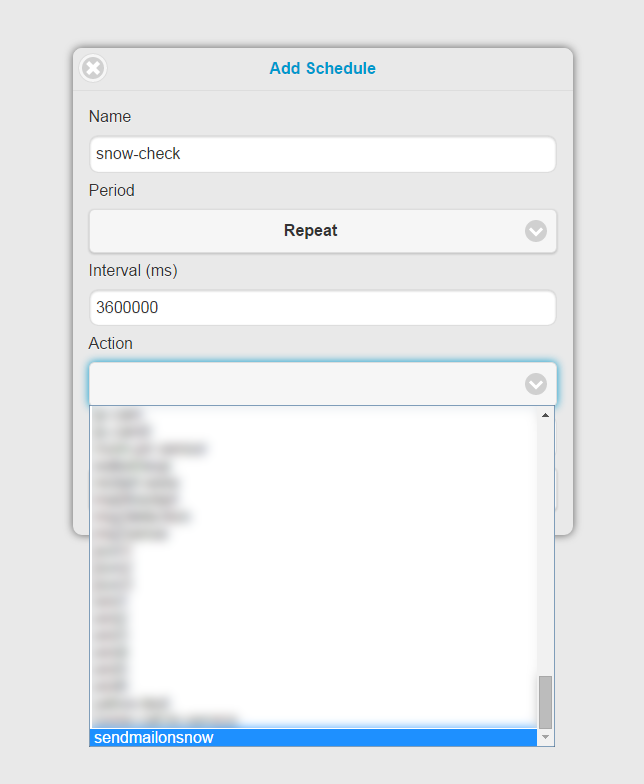644x784 pixels.
Task: Click the chevron icon in Action dropdown
Action: pyautogui.click(x=536, y=384)
